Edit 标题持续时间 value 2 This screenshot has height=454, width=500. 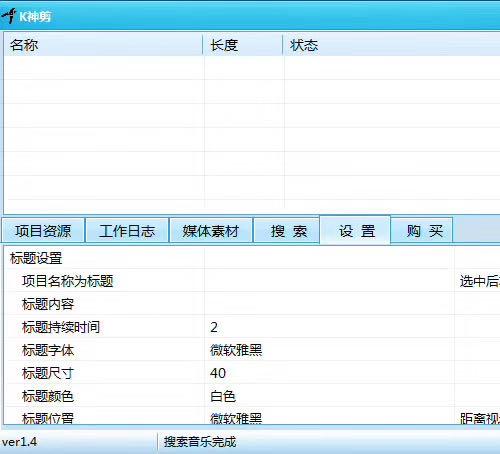[329, 327]
